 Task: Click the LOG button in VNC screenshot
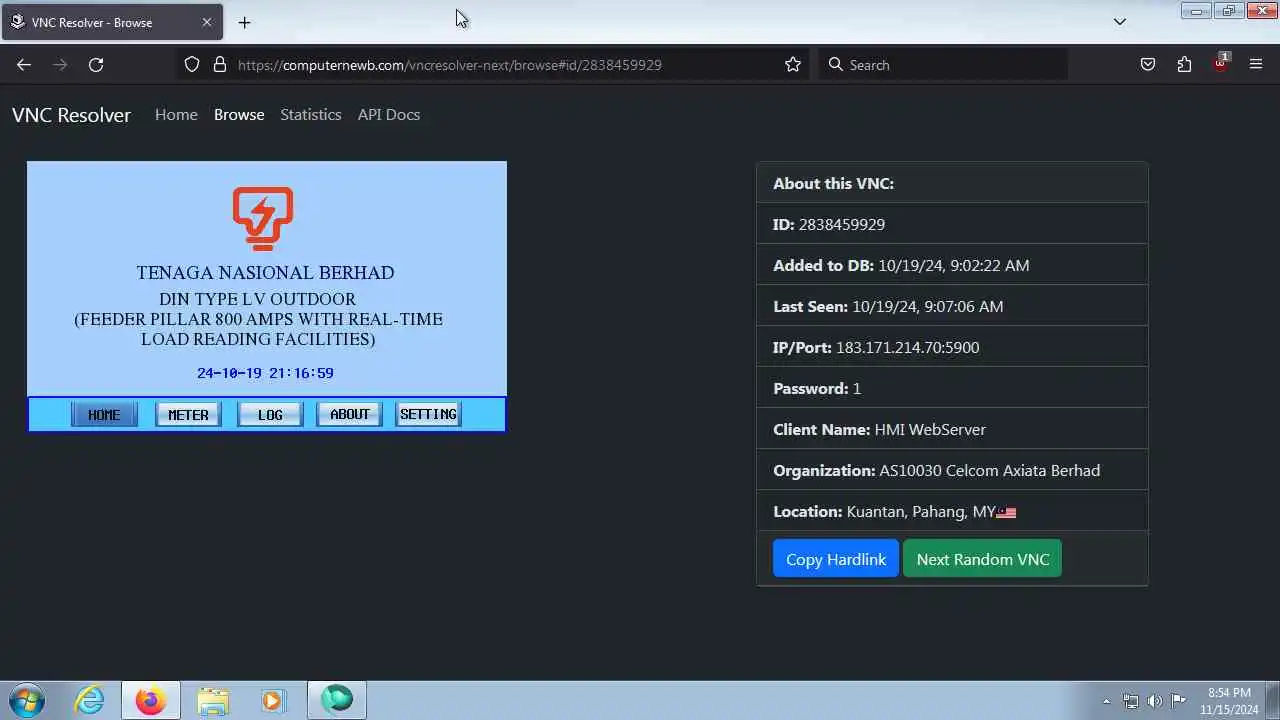(x=270, y=415)
